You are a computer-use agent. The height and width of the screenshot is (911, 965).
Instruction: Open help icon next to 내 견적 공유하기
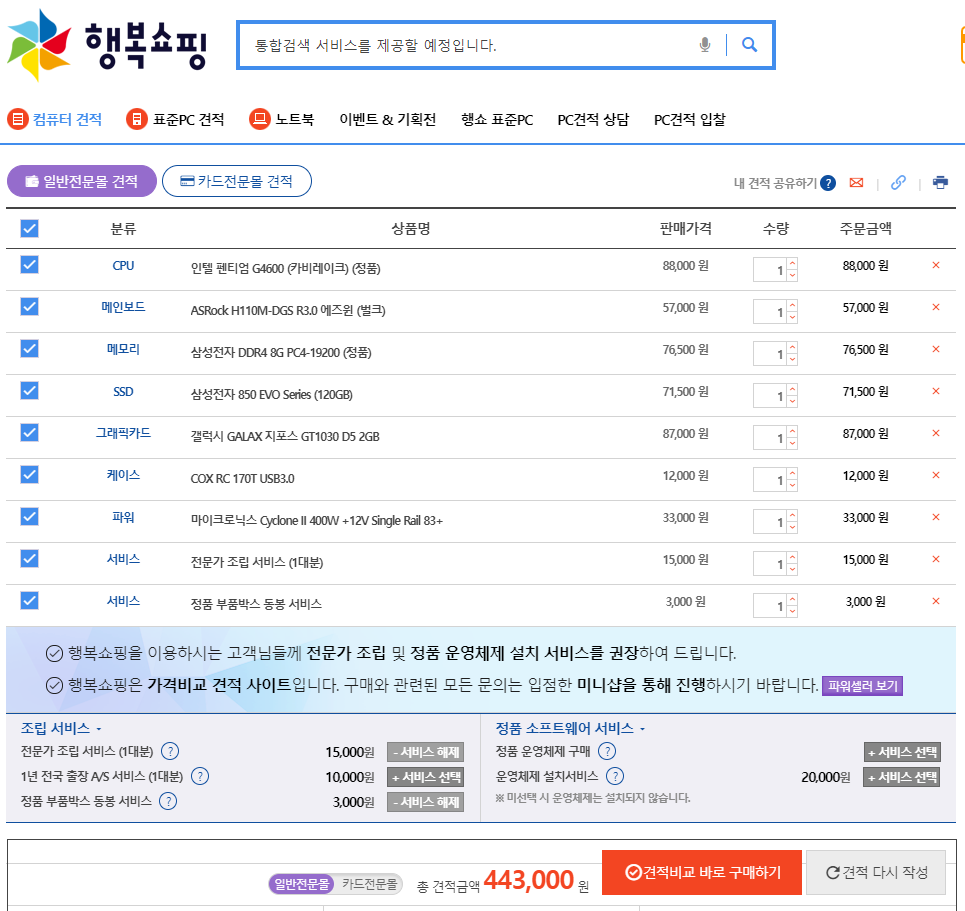point(828,183)
